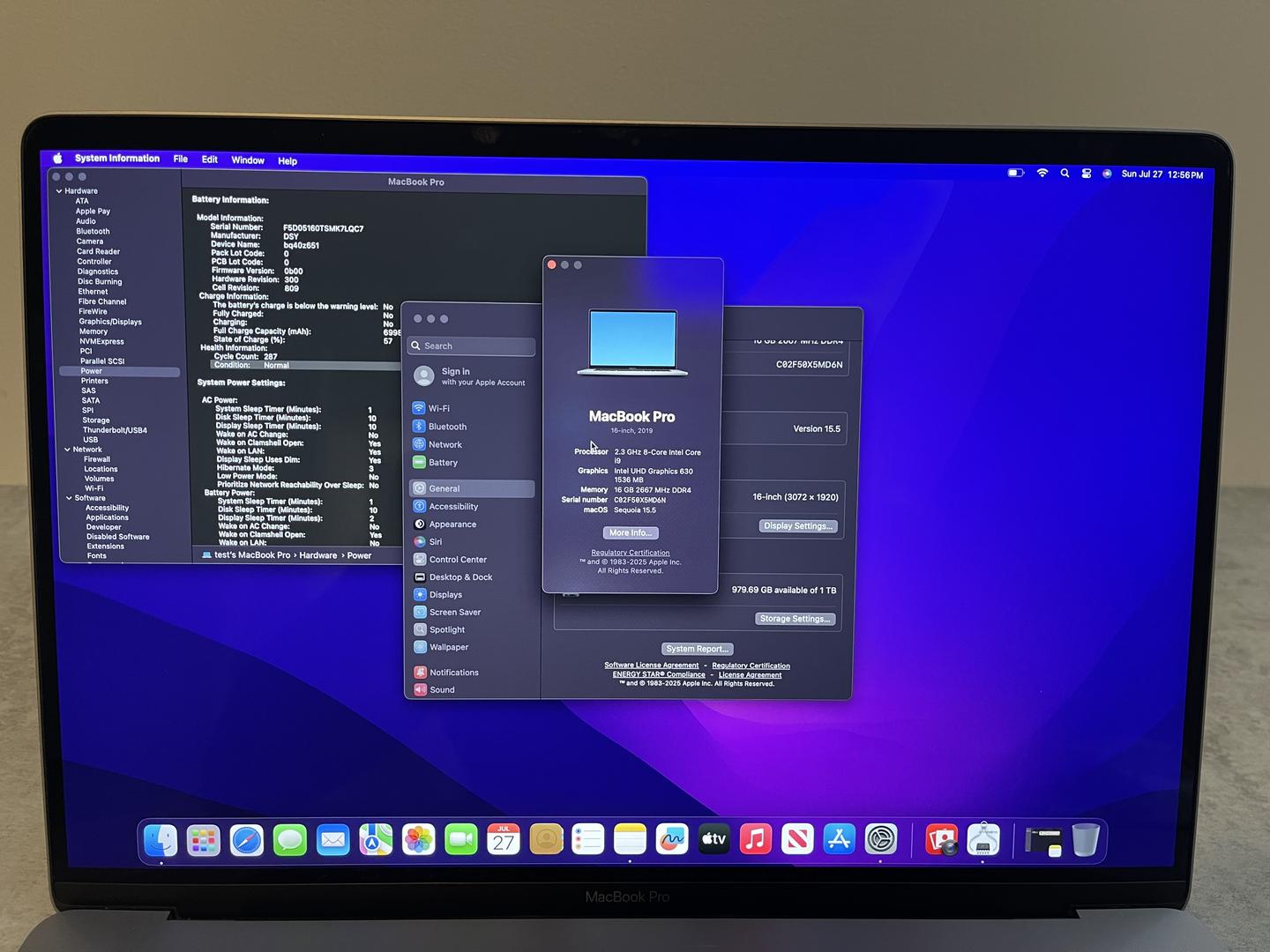Open the News app in the Dock

pyautogui.click(x=797, y=840)
